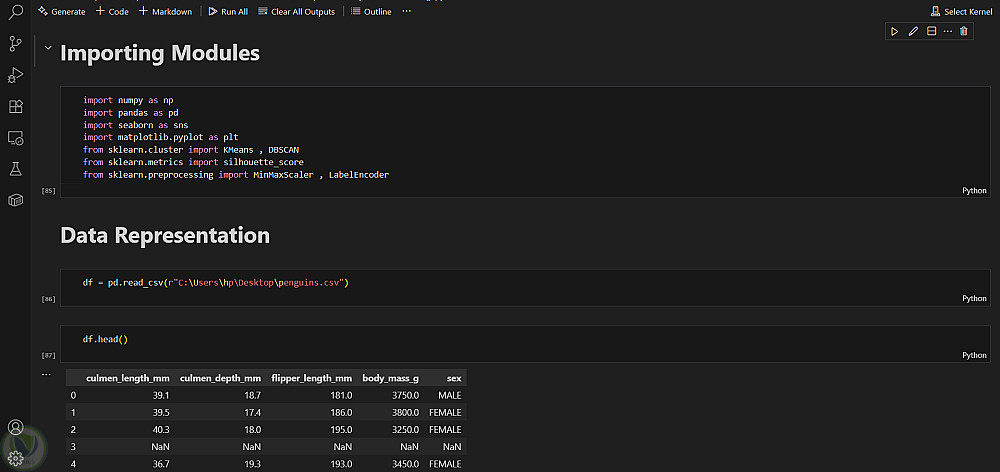The image size is (1000, 472).
Task: Click Run All in notebook toolbar
Action: click(x=228, y=11)
